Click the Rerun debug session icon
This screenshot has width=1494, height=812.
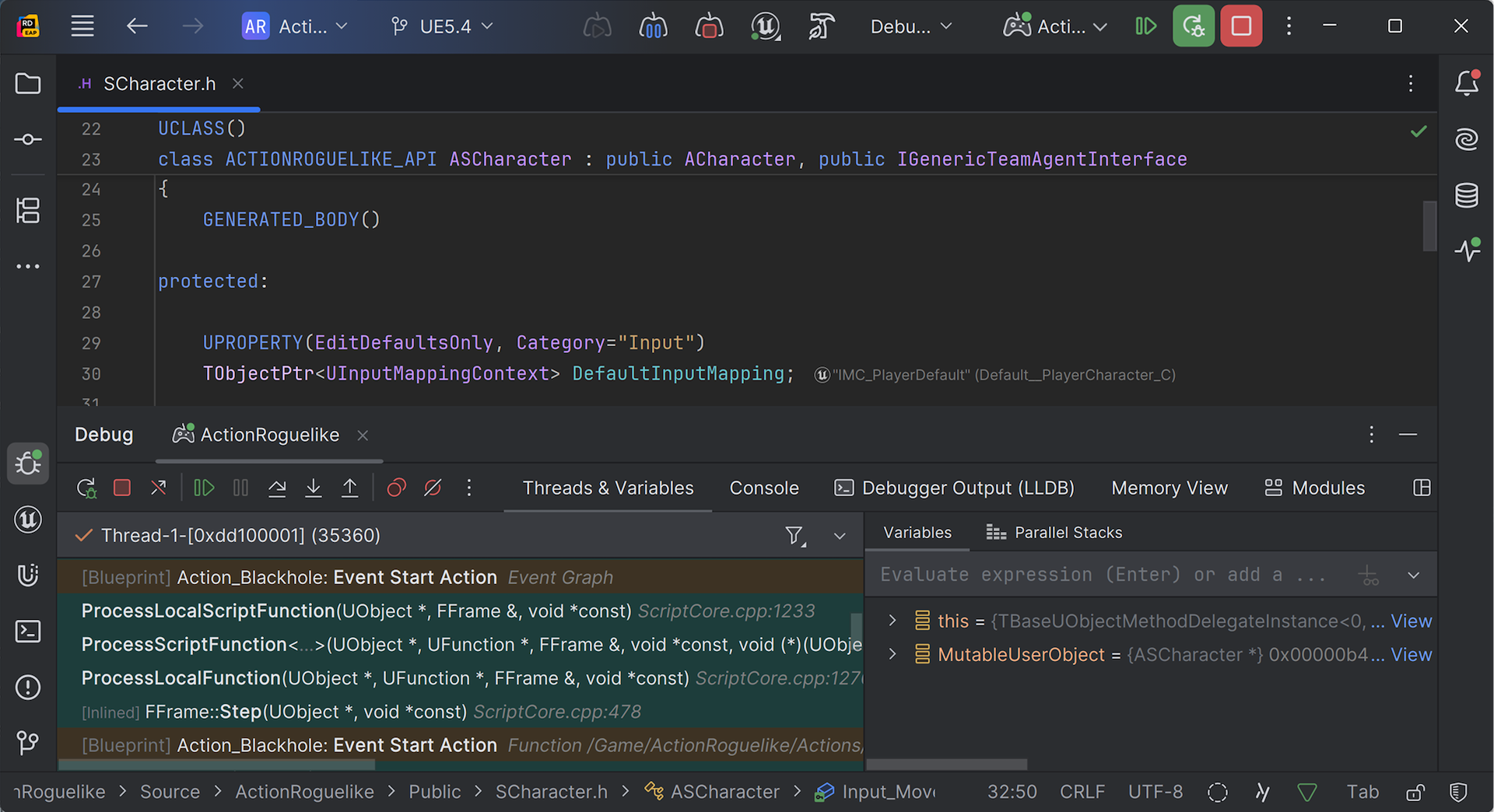86,488
